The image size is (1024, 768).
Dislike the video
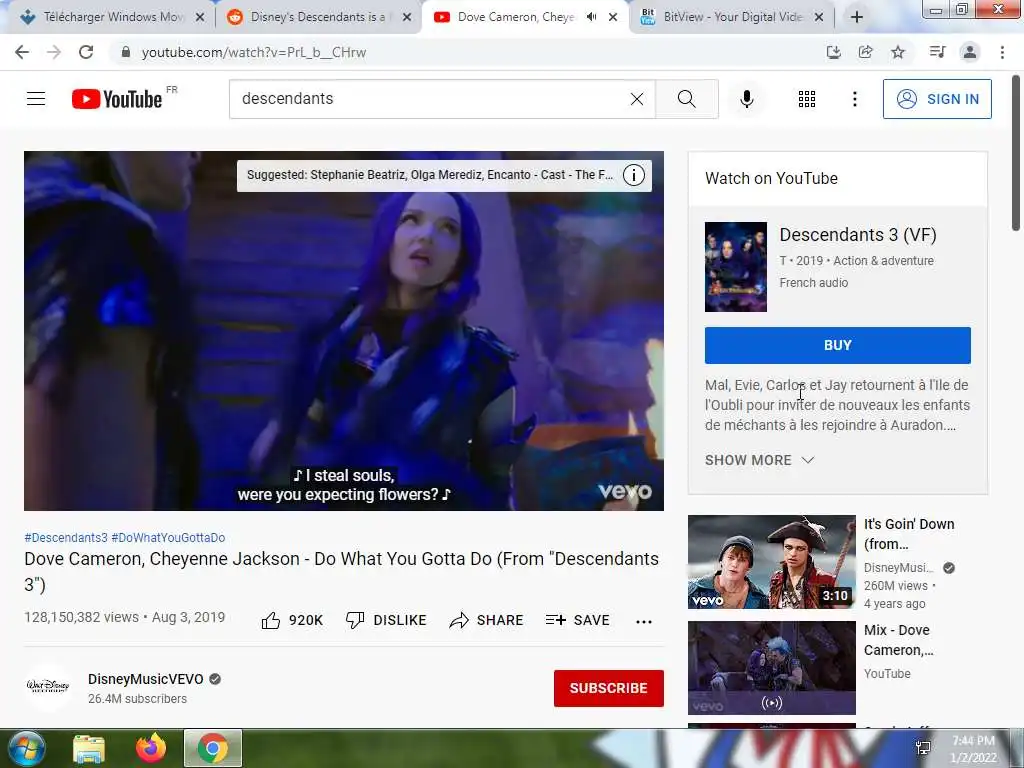coord(386,620)
